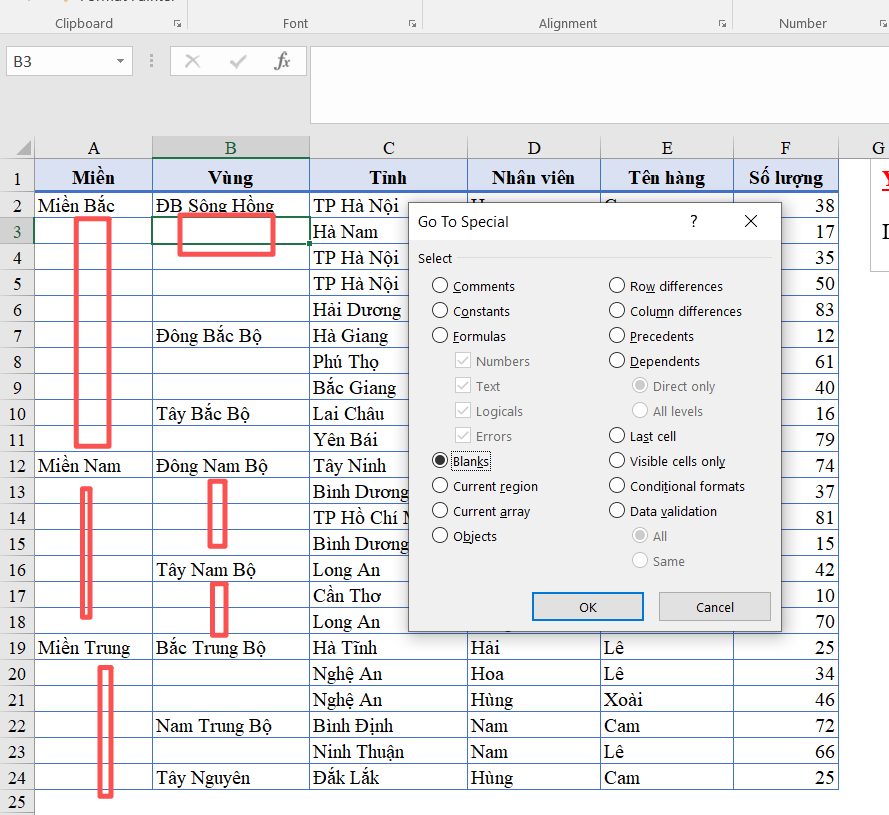Expand the Name Box dropdown arrow
The image size is (889, 815).
(x=121, y=62)
